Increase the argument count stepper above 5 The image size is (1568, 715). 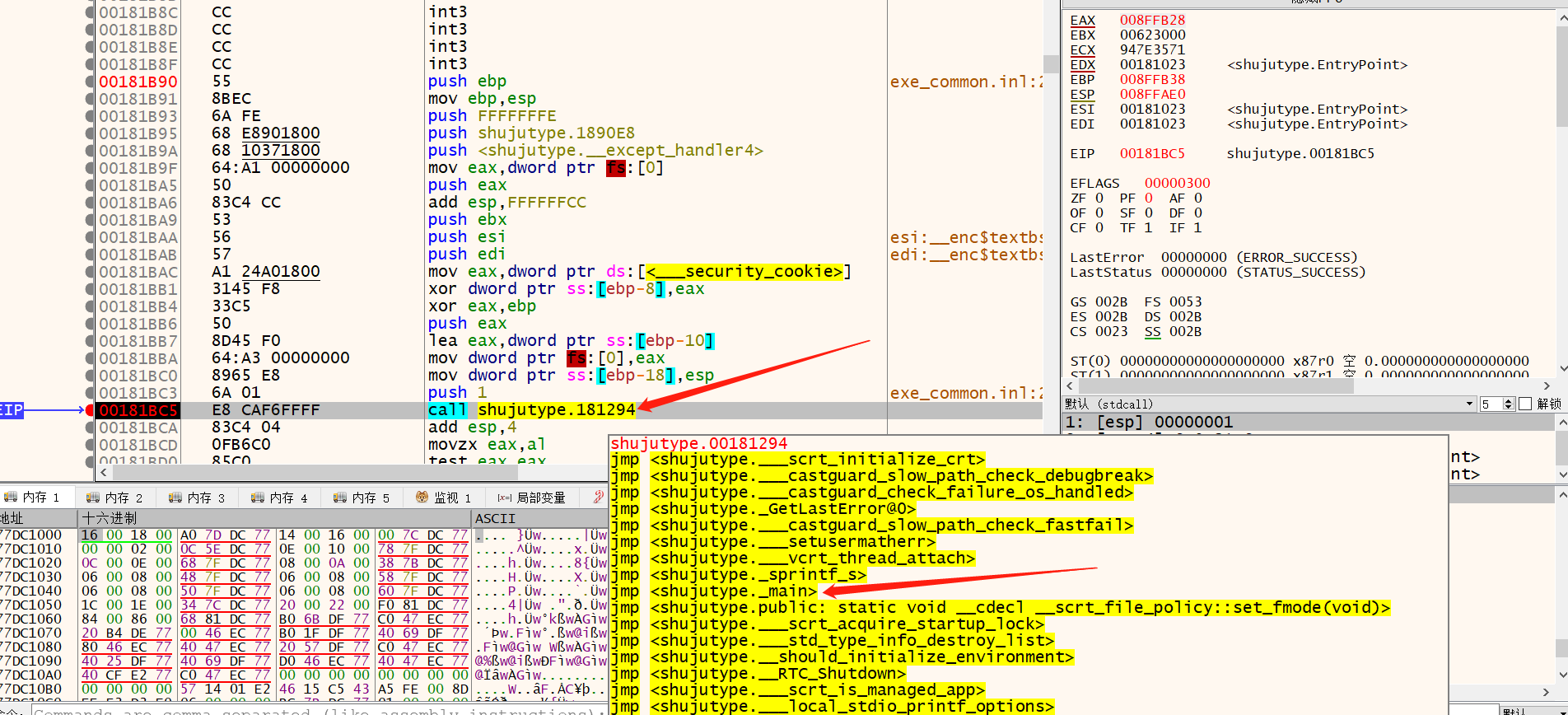[1509, 400]
